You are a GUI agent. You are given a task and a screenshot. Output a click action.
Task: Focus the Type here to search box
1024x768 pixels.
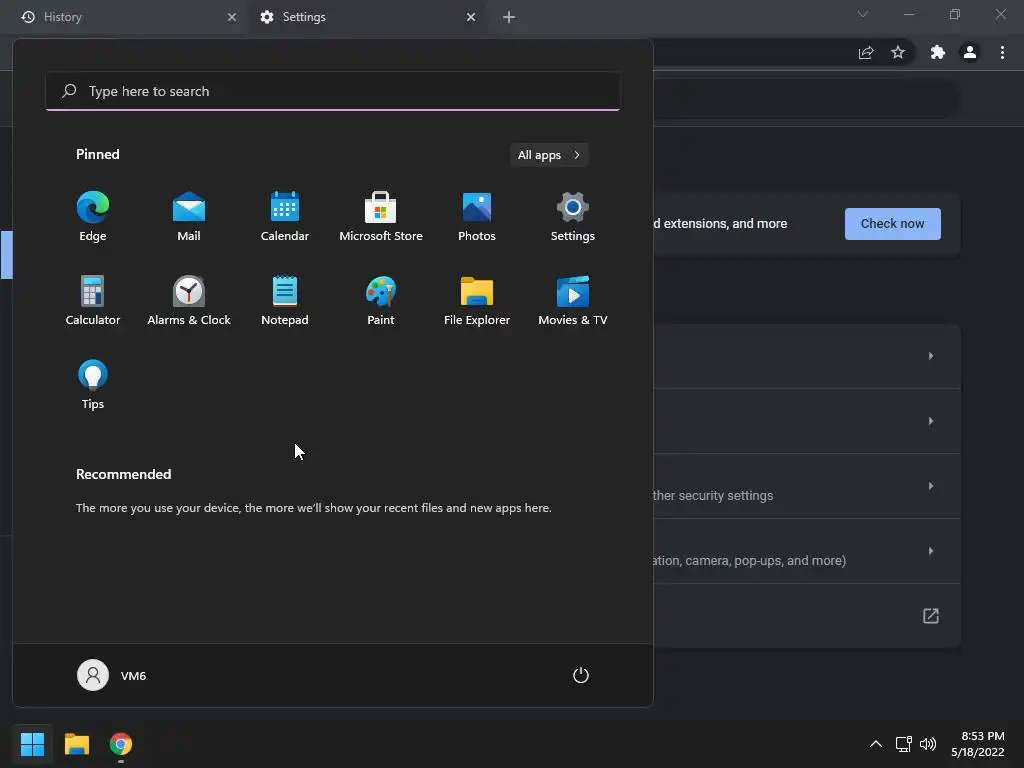click(333, 91)
